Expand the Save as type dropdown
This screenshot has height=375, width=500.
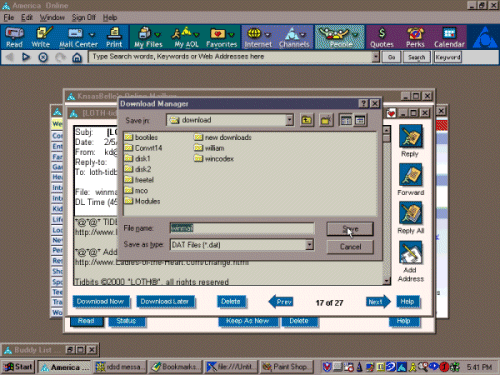click(x=310, y=245)
